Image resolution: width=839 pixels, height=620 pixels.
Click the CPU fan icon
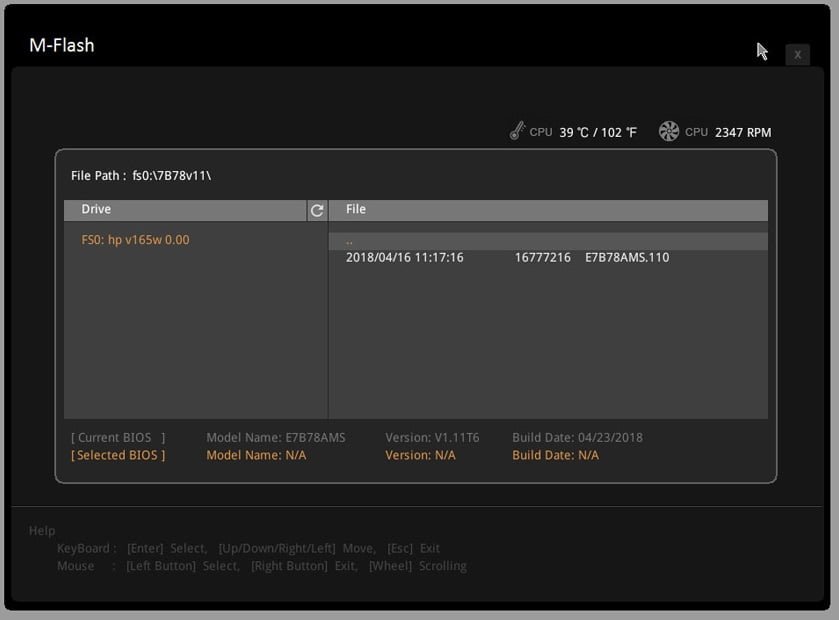point(669,131)
